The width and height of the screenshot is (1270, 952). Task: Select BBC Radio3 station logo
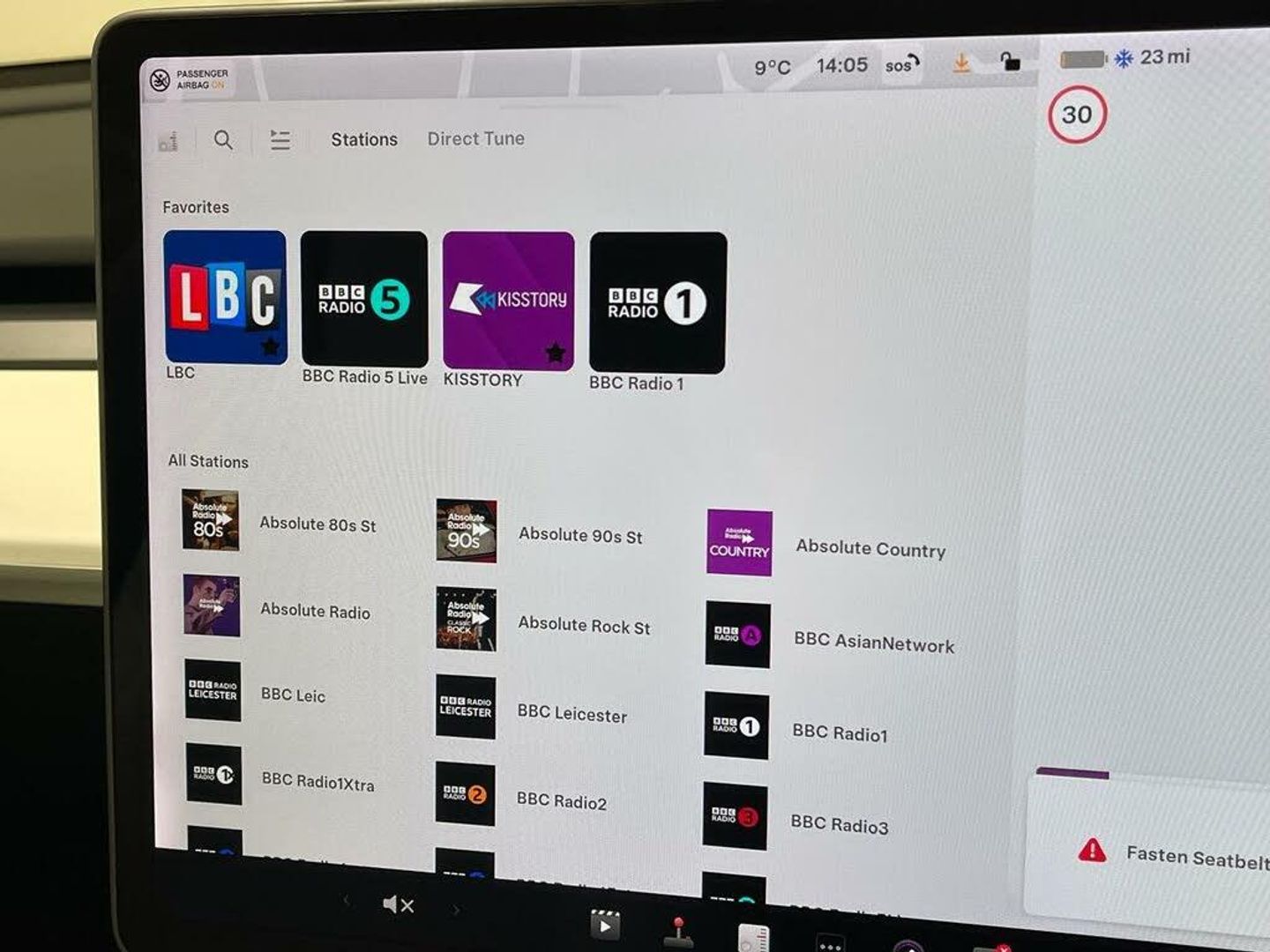coord(735,816)
